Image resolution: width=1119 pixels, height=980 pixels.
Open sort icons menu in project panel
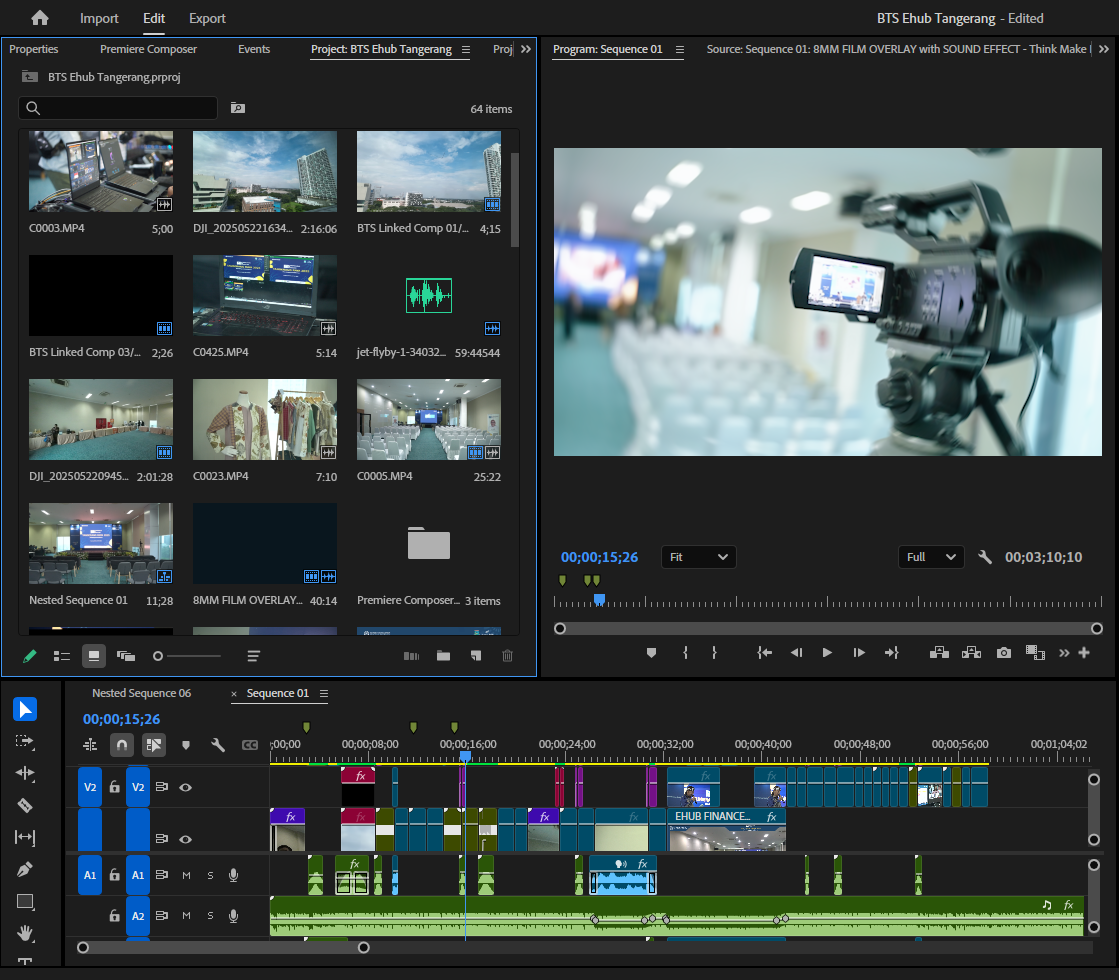click(x=253, y=656)
